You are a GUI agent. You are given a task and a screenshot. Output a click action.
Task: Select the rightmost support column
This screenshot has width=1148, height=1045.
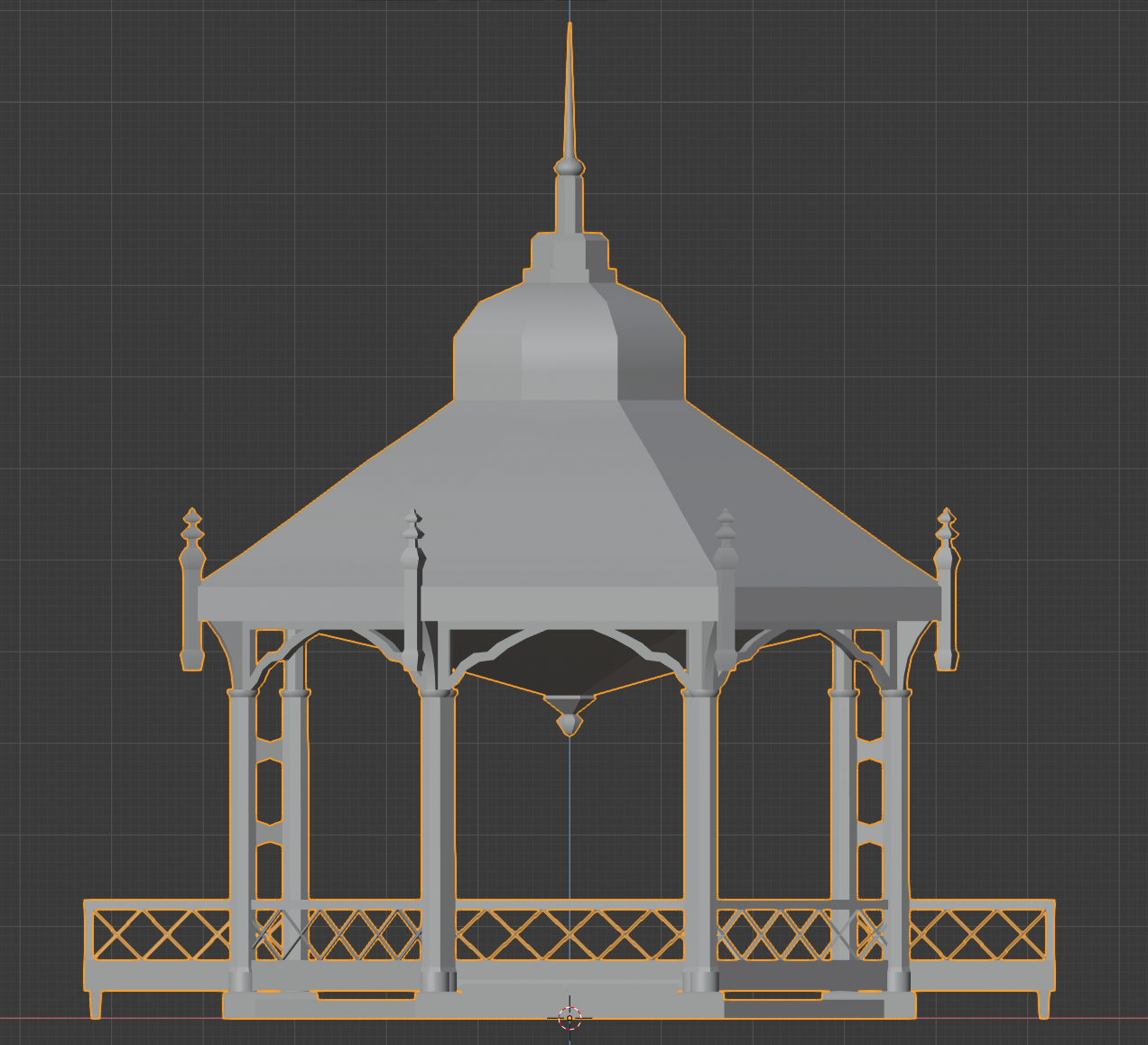pyautogui.click(x=898, y=812)
